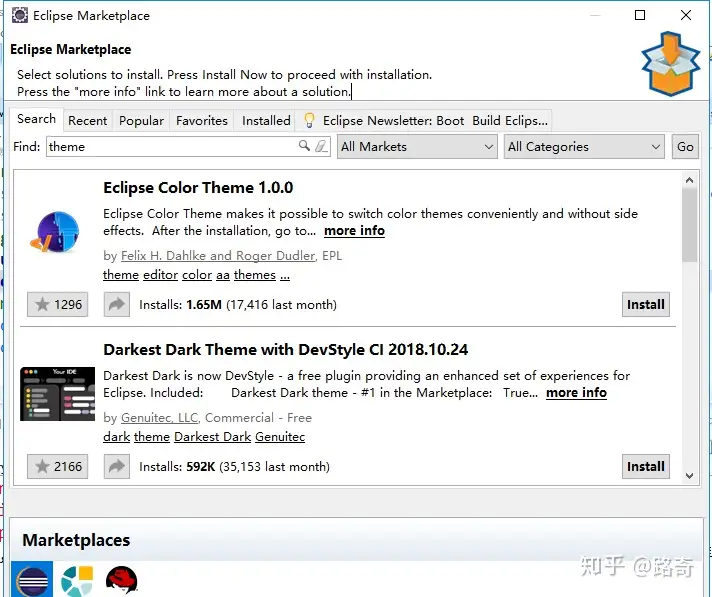Viewport: 712px width, 597px height.
Task: Select the Eclipse marketplace icon
Action: (x=32, y=579)
